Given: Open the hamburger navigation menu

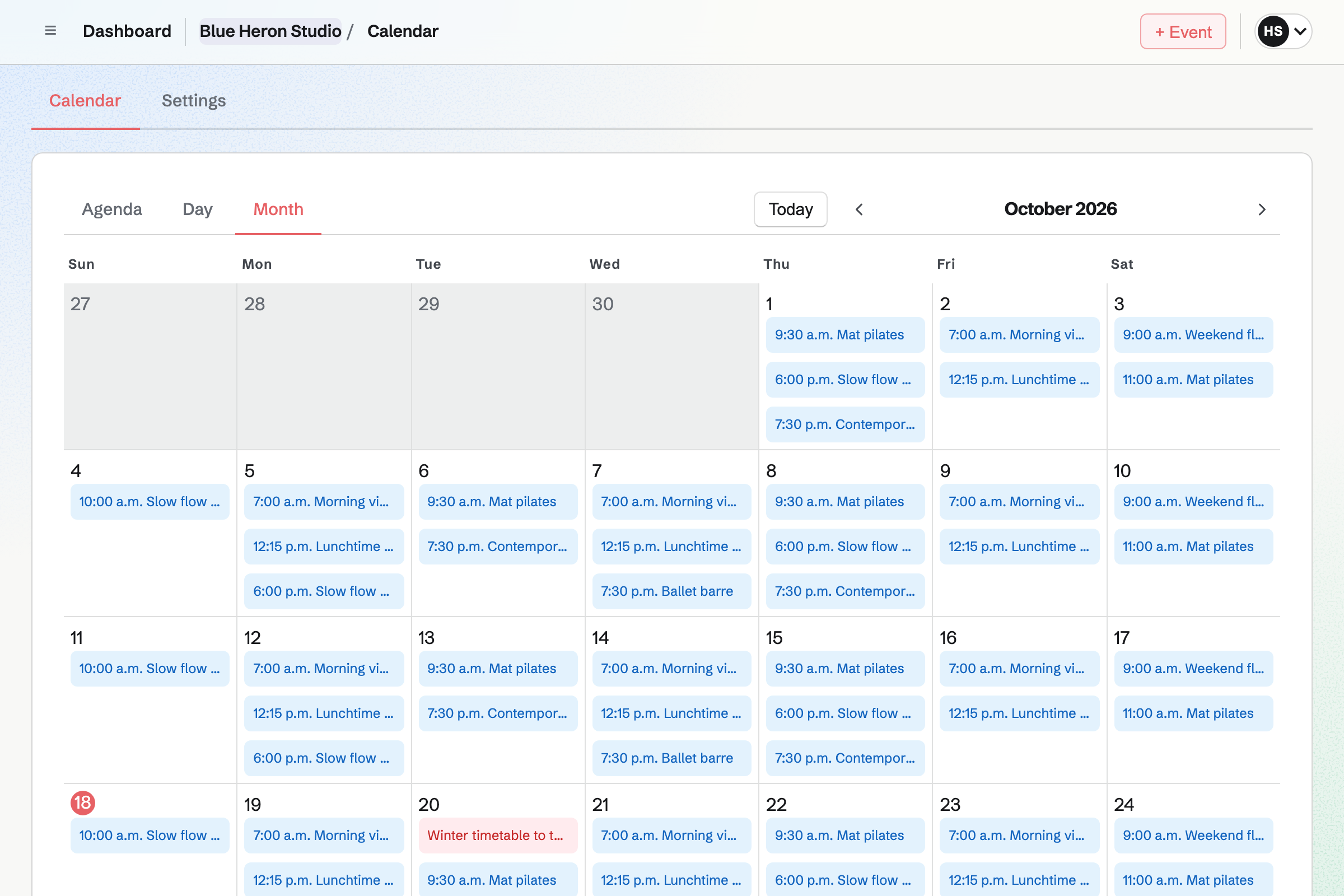Looking at the screenshot, I should pyautogui.click(x=50, y=31).
